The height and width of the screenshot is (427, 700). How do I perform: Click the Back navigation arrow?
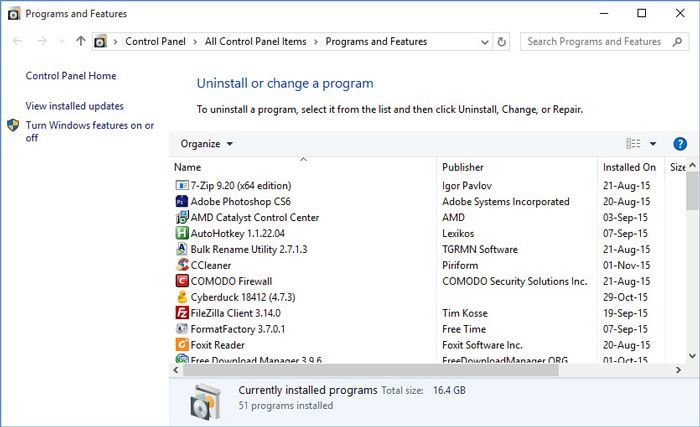coord(17,41)
